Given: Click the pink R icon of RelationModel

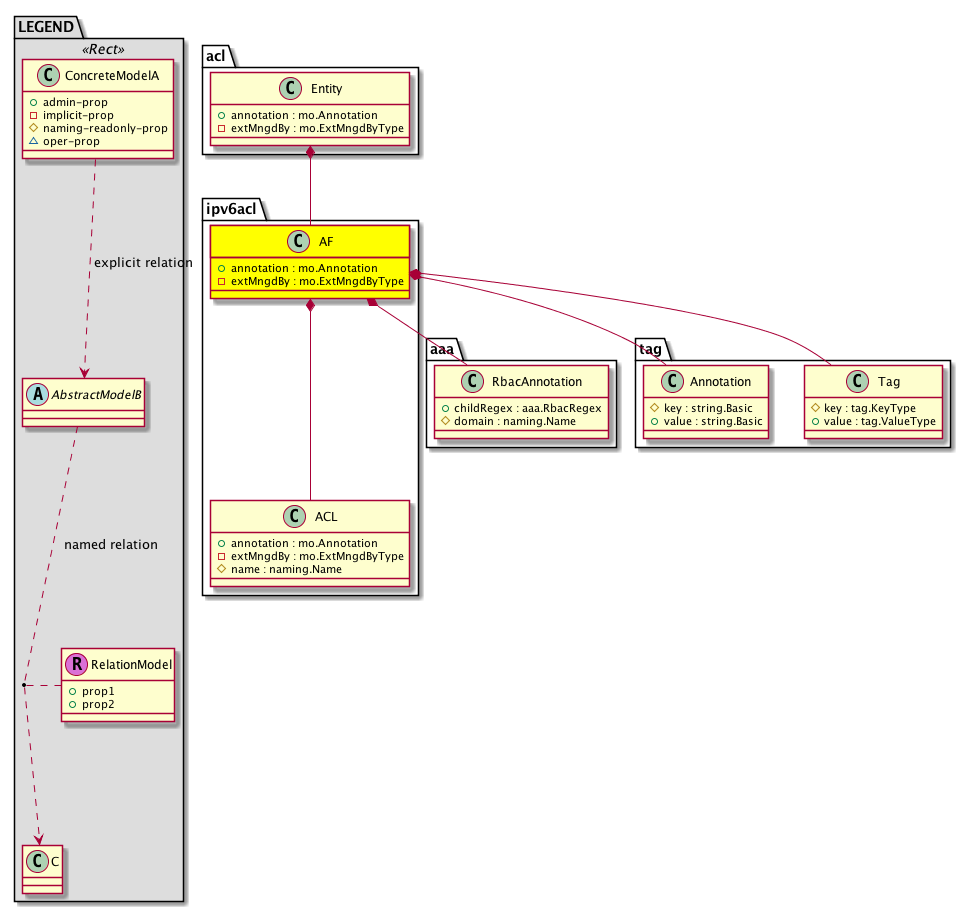Looking at the screenshot, I should (76, 663).
